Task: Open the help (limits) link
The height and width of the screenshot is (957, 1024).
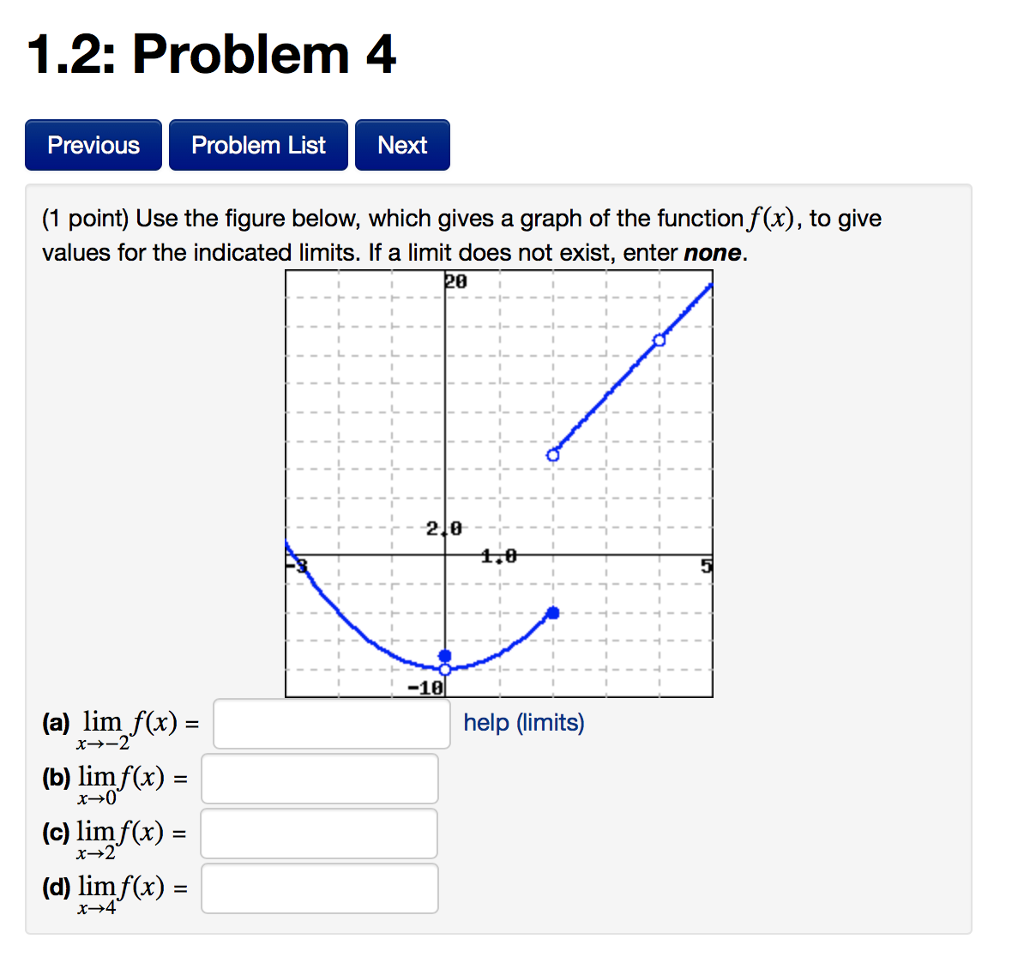Action: click(x=524, y=722)
